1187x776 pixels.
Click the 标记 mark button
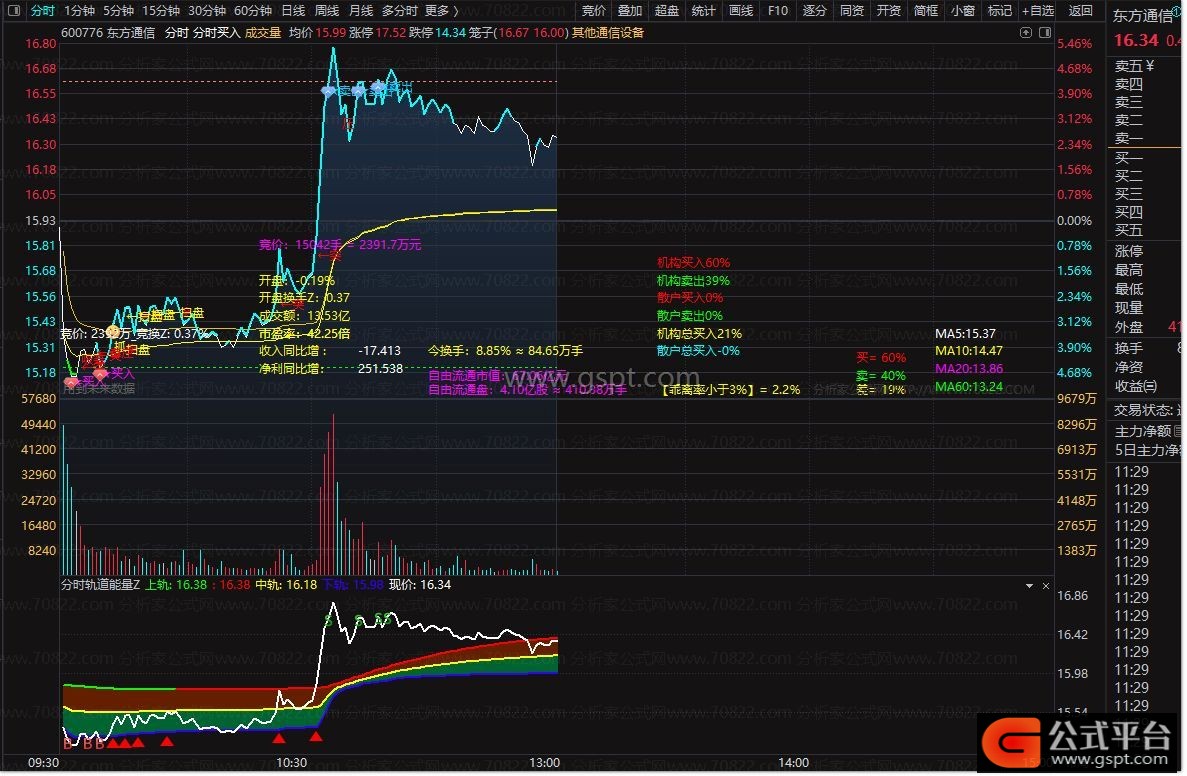pos(999,11)
